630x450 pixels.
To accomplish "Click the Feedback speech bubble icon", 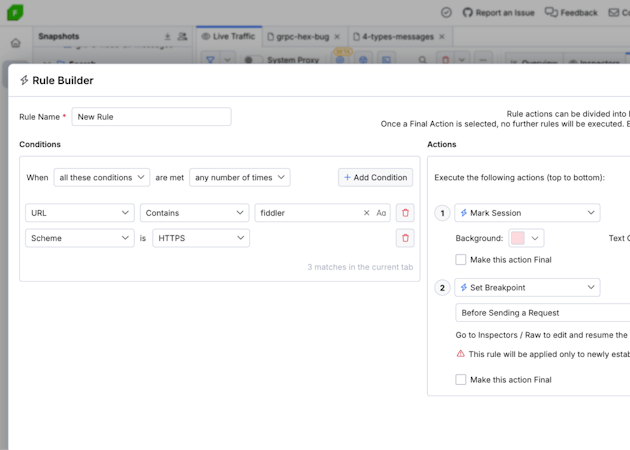I will pos(551,13).
